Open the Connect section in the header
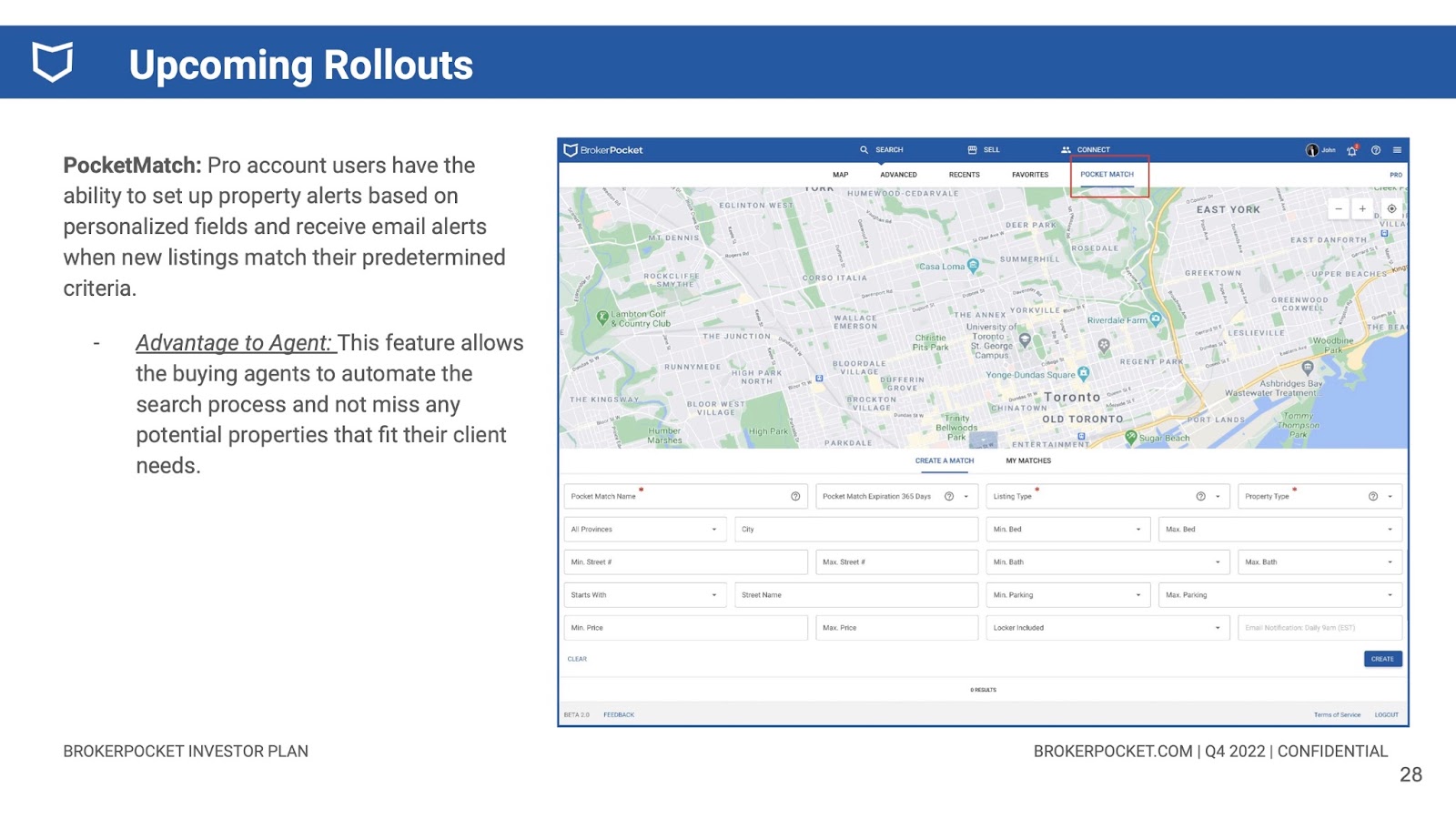The image size is (1456, 819). click(x=1086, y=150)
